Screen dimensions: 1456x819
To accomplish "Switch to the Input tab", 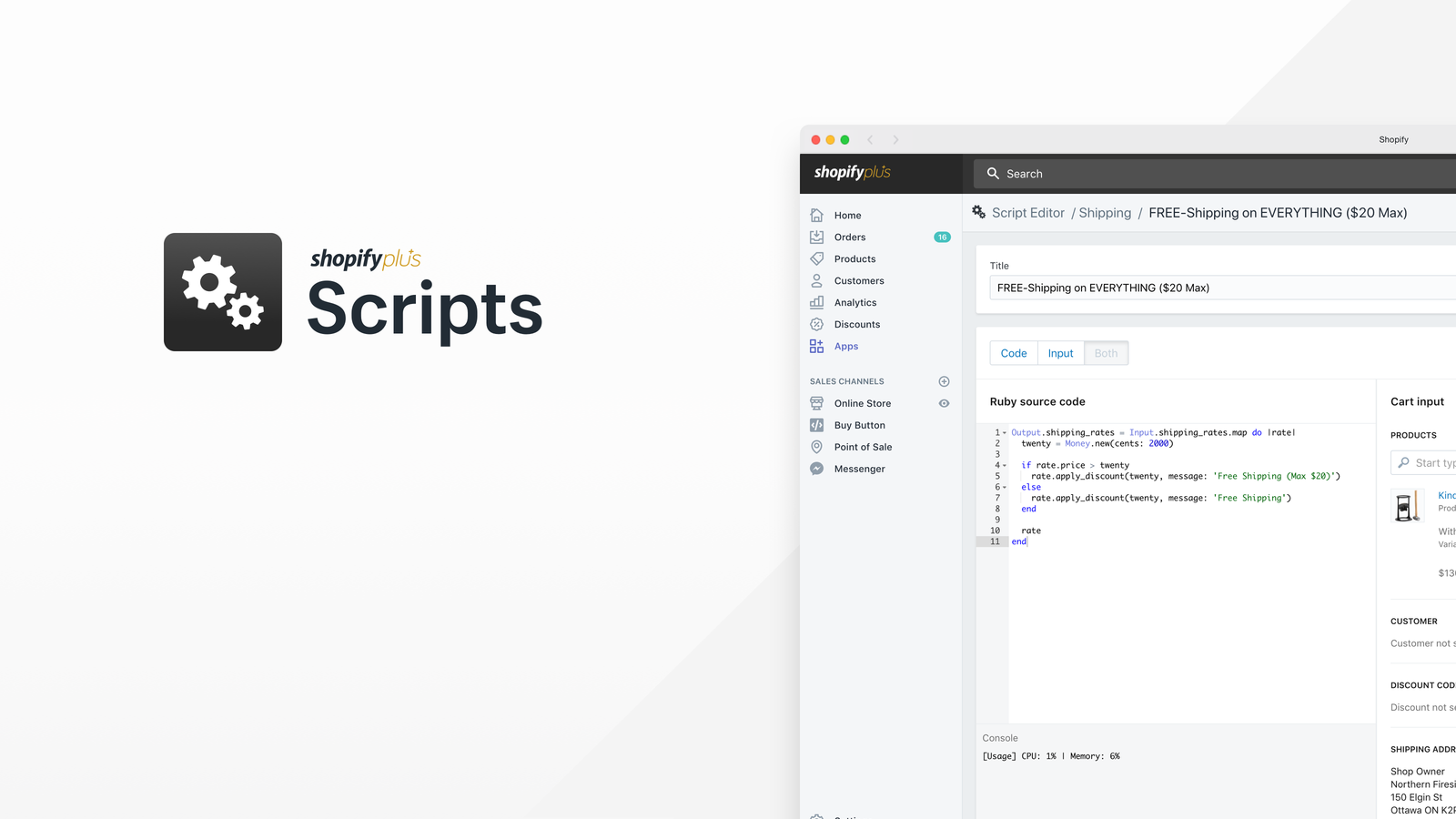I will [x=1060, y=353].
